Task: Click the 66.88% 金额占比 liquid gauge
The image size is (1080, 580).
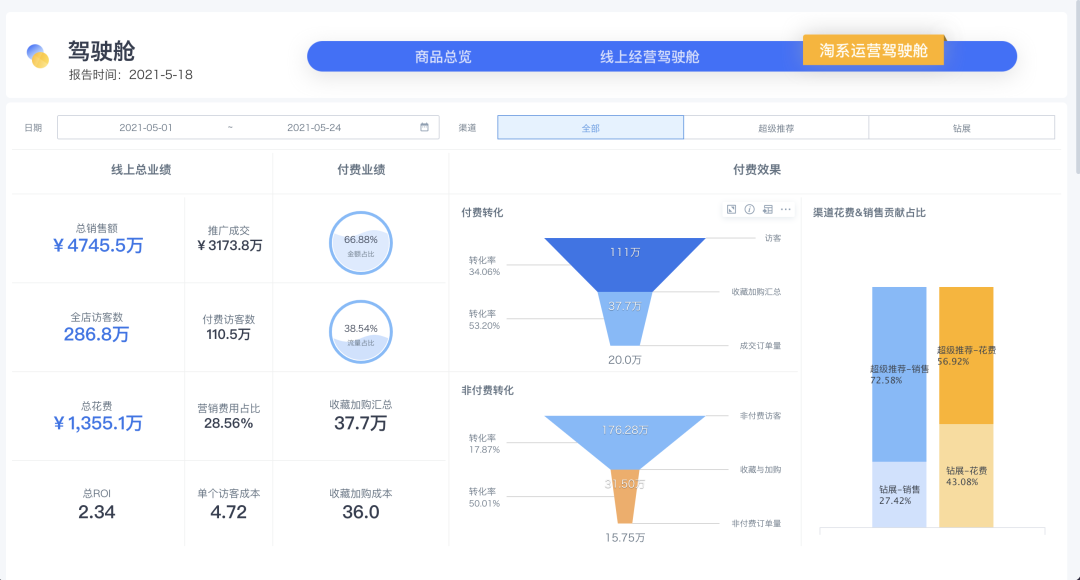Action: (361, 243)
